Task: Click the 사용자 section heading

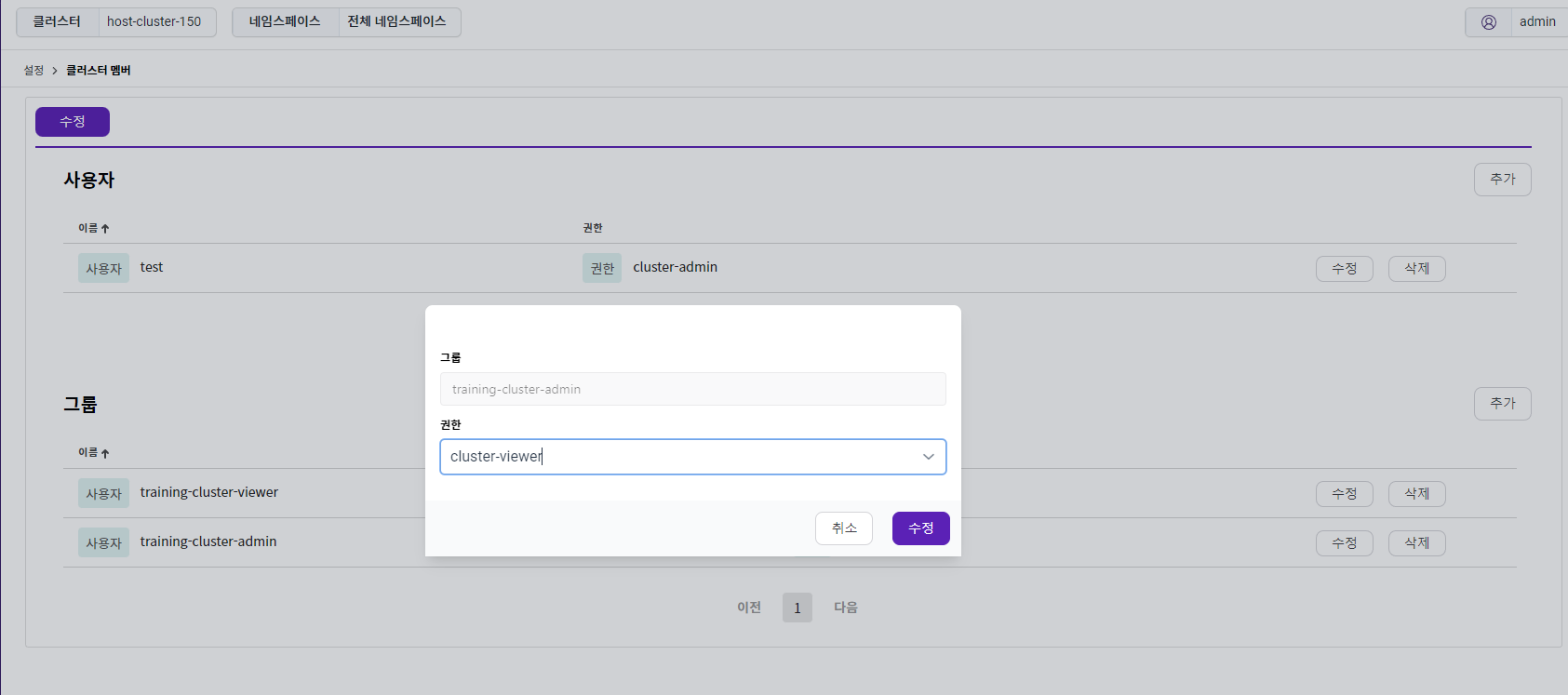Action: (x=89, y=180)
